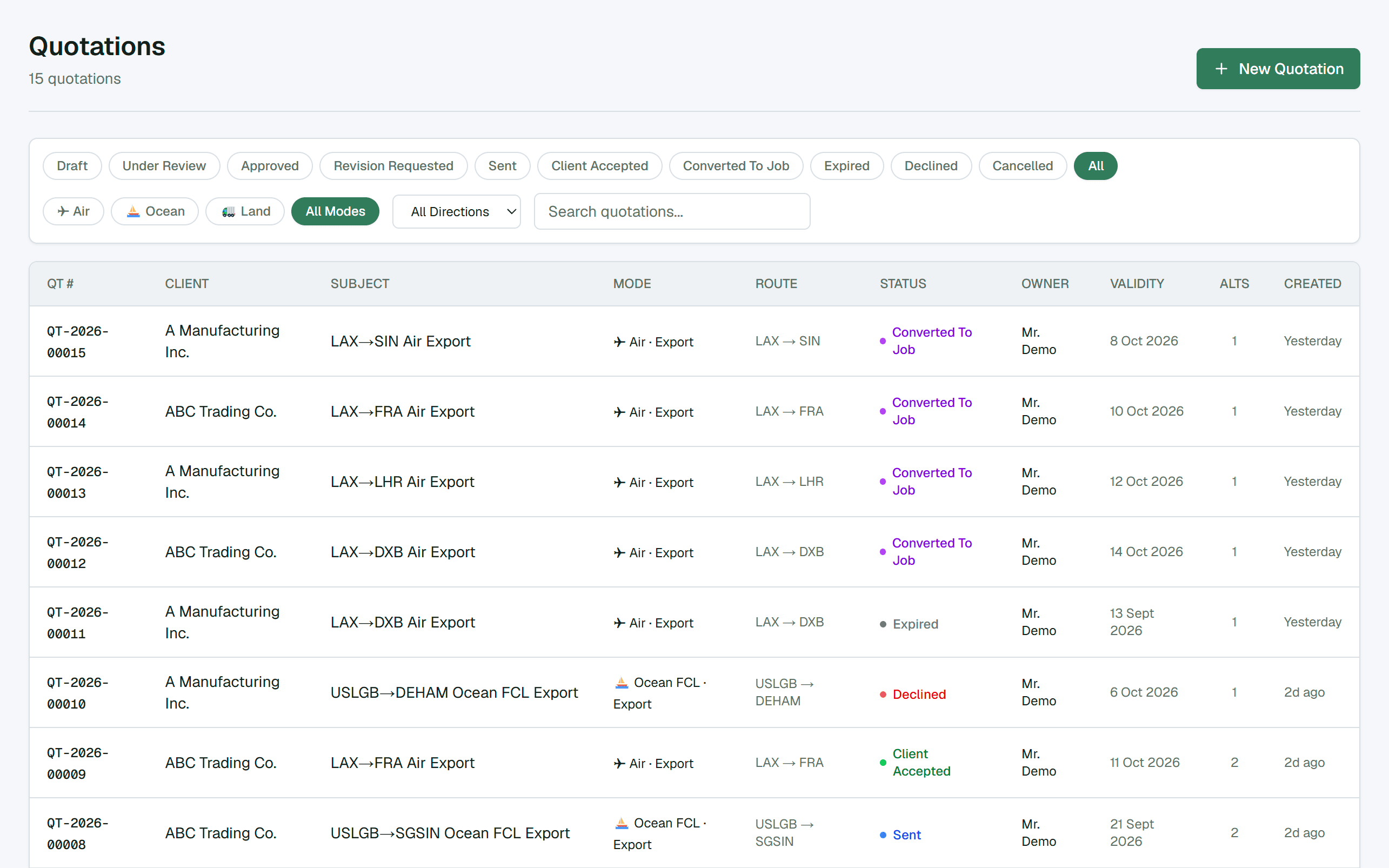Select the Declined filter chip

click(x=931, y=166)
